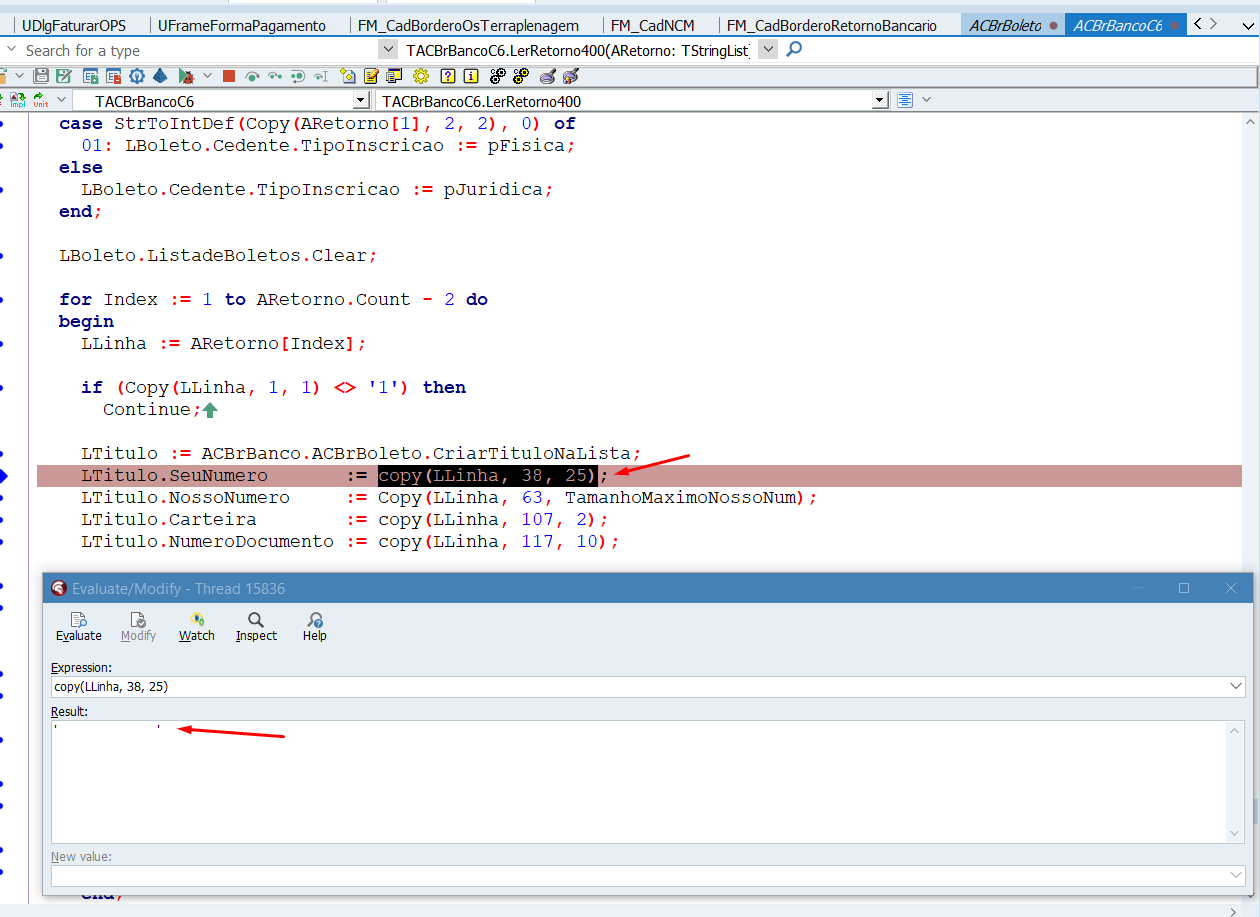1260x917 pixels.
Task: Click the Save floppy disk toolbar icon
Action: [x=41, y=76]
